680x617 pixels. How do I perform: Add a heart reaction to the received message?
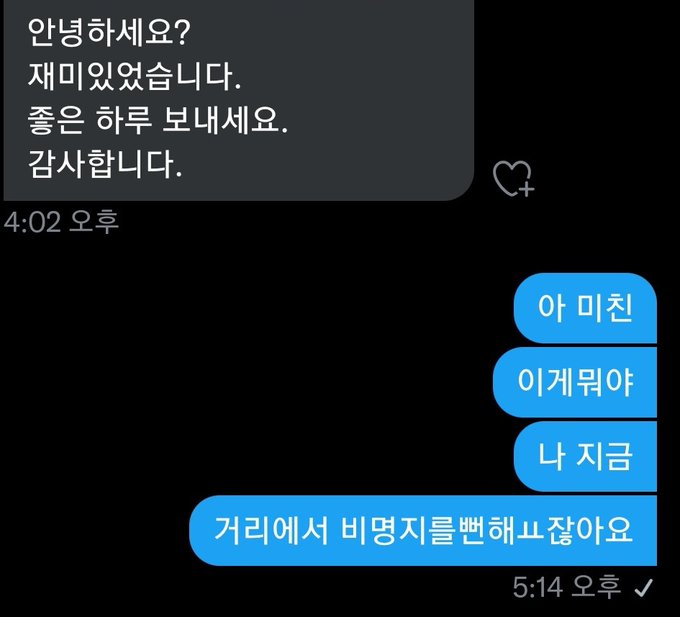[513, 179]
